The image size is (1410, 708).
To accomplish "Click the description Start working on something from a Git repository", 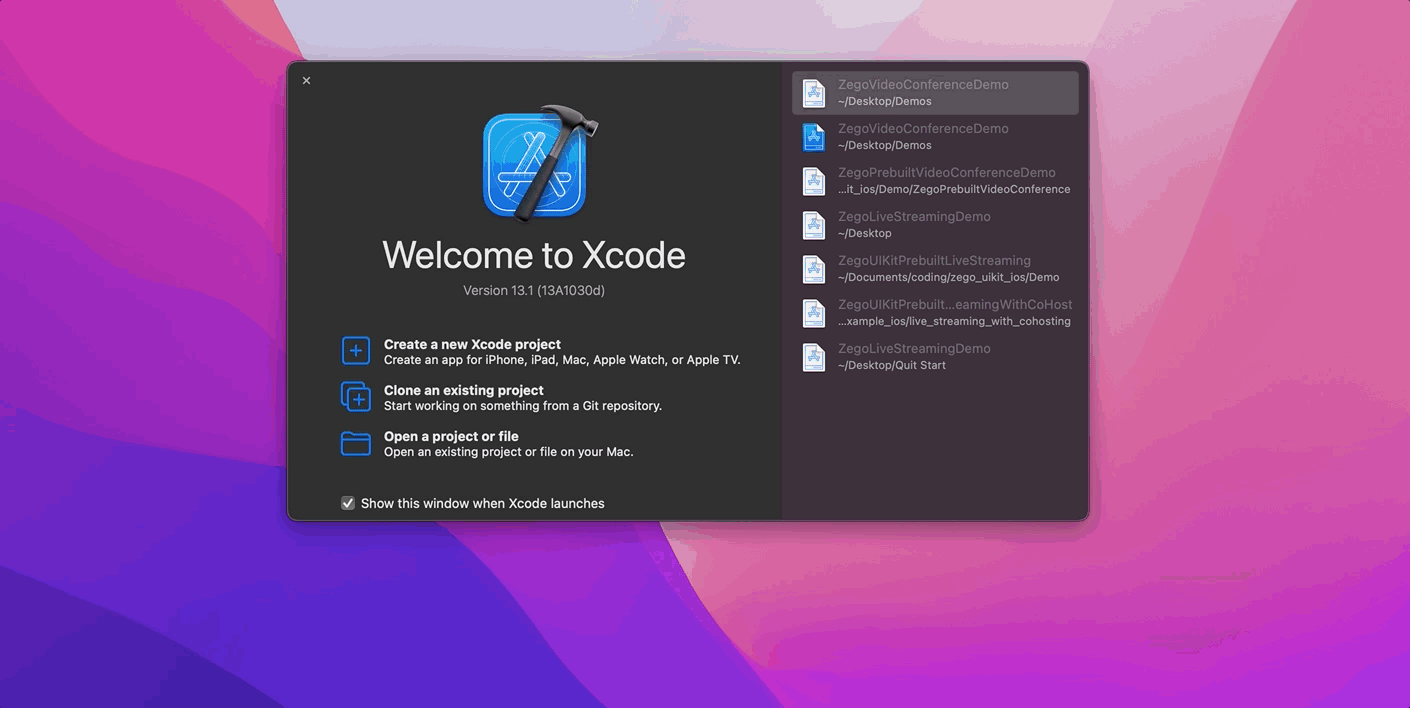I will point(523,406).
